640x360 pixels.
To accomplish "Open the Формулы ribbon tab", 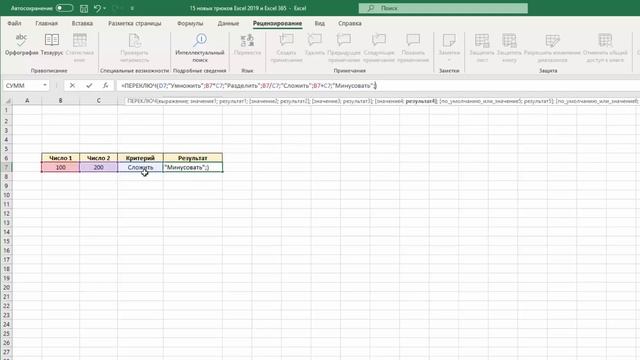I will (x=190, y=23).
